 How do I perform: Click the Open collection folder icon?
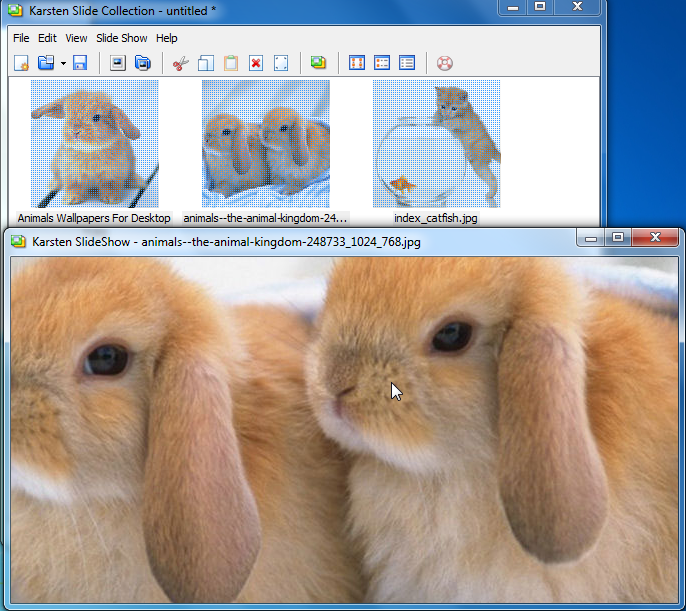pyautogui.click(x=45, y=63)
